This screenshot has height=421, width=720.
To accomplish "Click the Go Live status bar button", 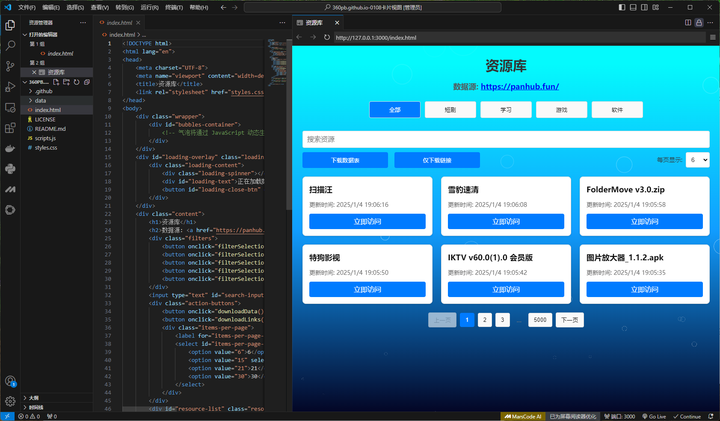I will tap(655, 416).
